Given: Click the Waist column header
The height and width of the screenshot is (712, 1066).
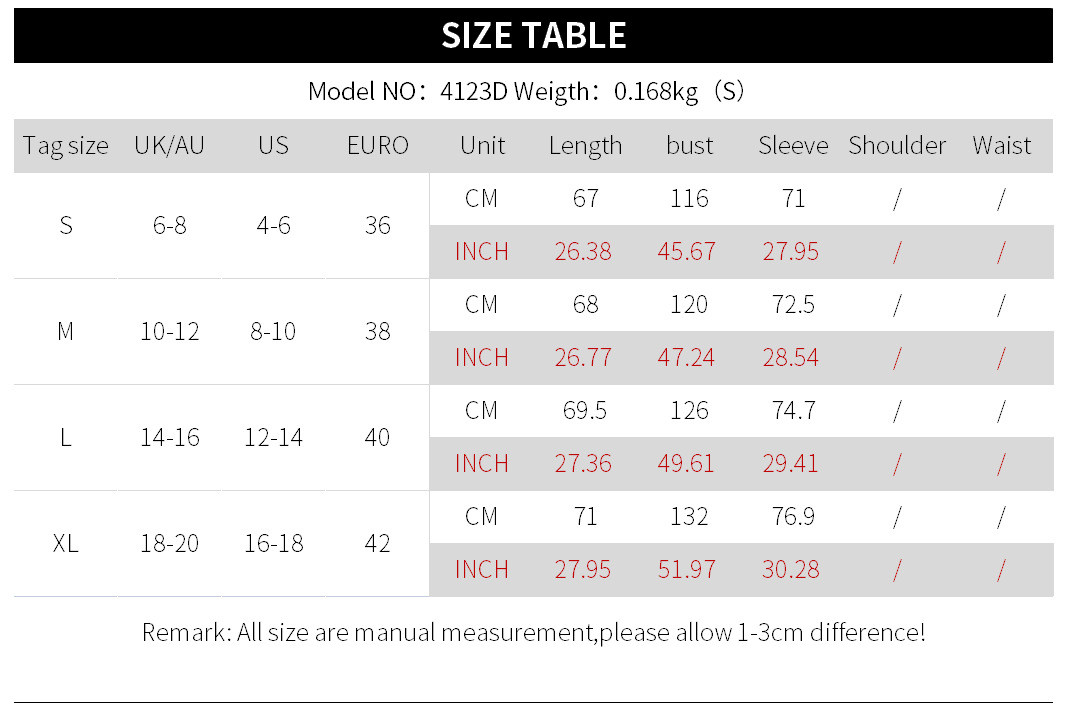Looking at the screenshot, I should pyautogui.click(x=1001, y=146).
